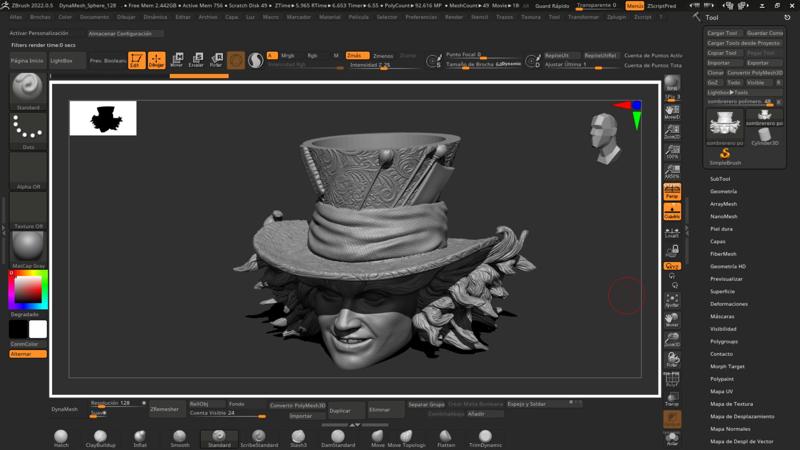This screenshot has height=450, width=800.
Task: Select the TrimDynamic brush
Action: 485,438
